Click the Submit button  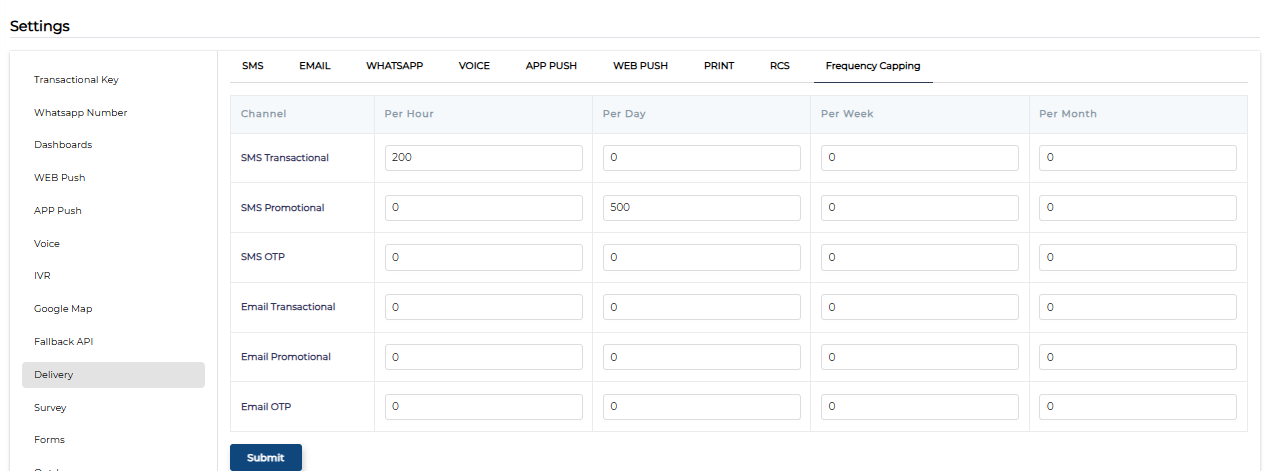click(x=265, y=457)
